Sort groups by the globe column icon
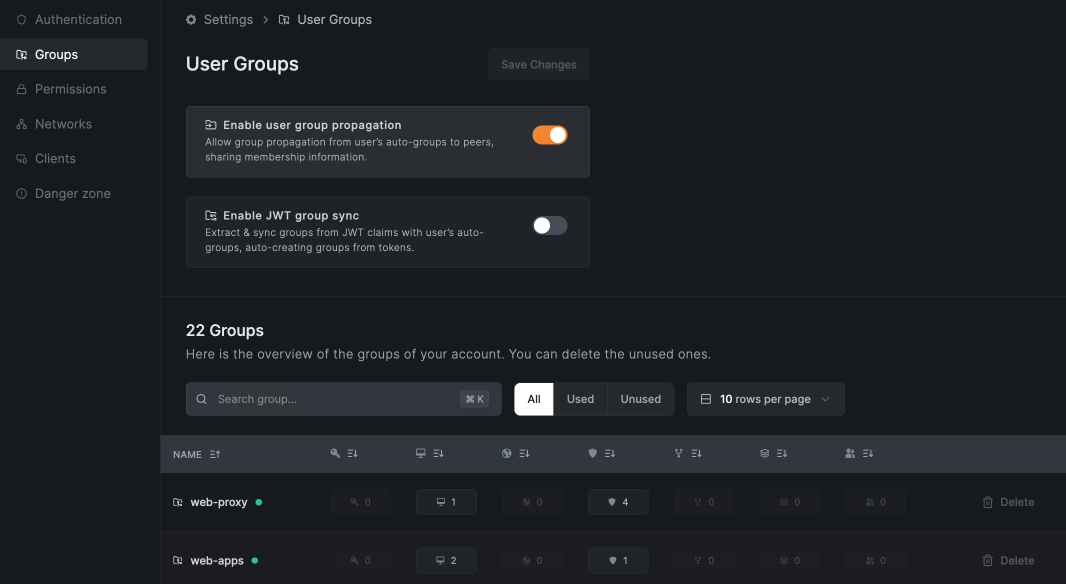 pos(515,454)
